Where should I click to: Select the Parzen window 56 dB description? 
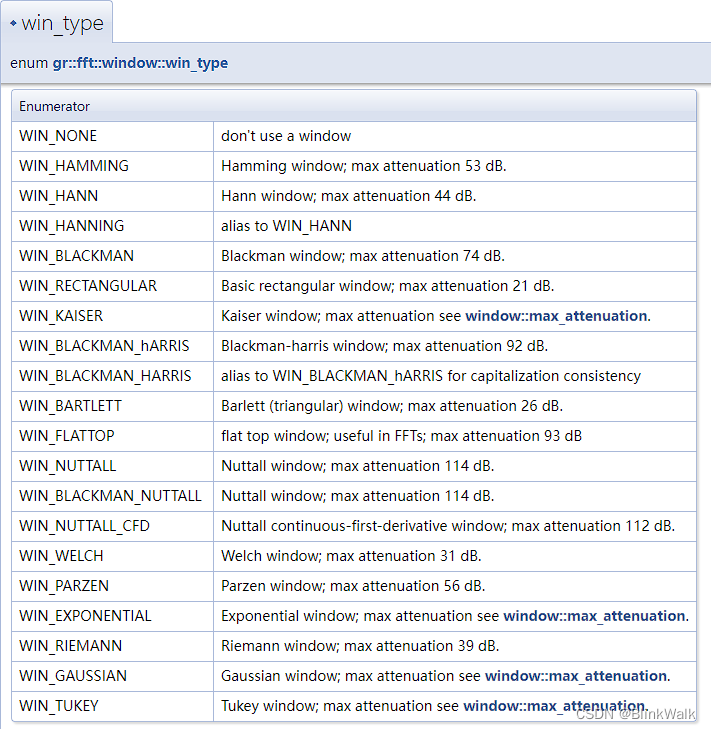point(353,586)
